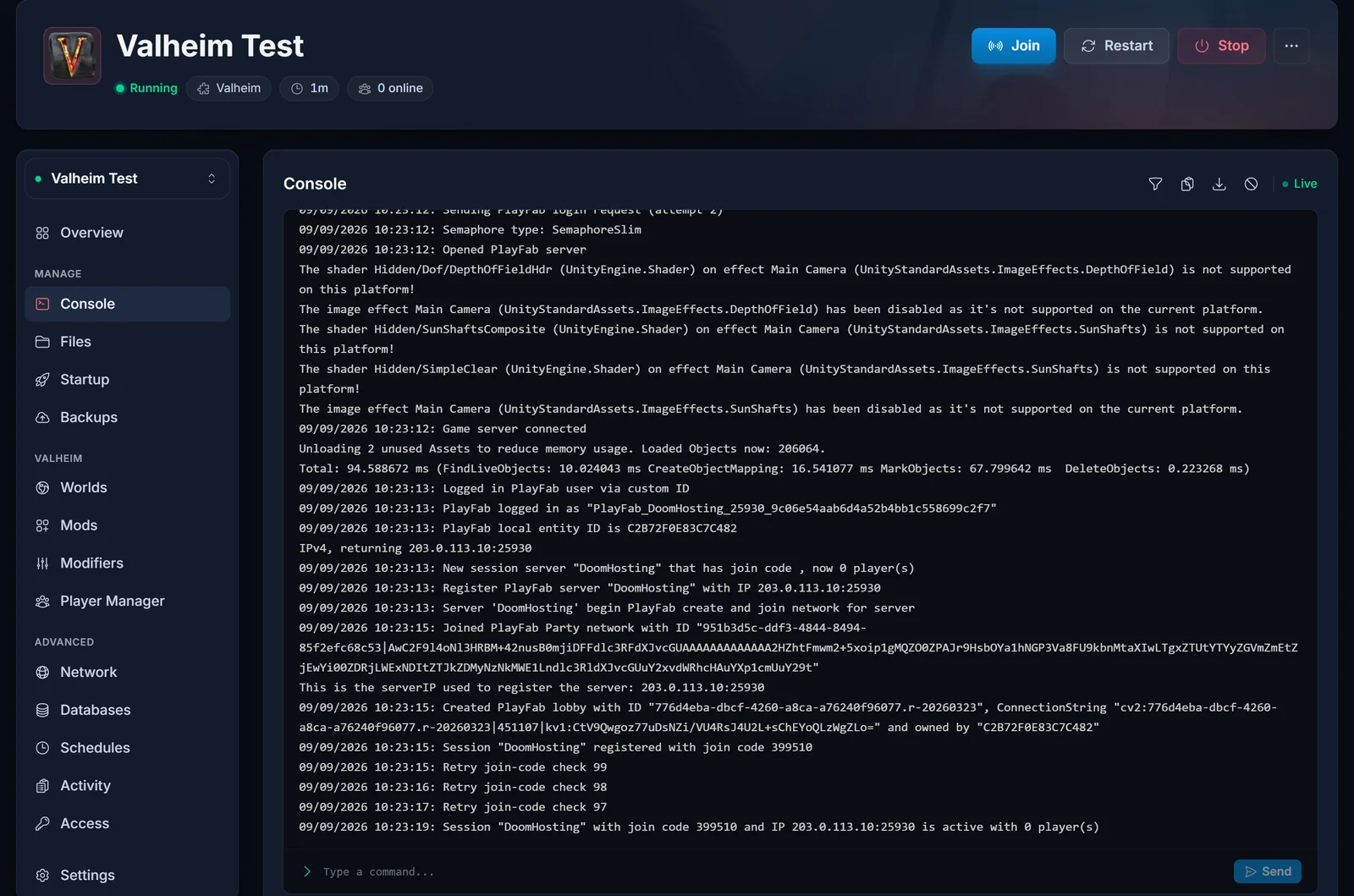Stop the running server
The image size is (1354, 896).
(1221, 46)
